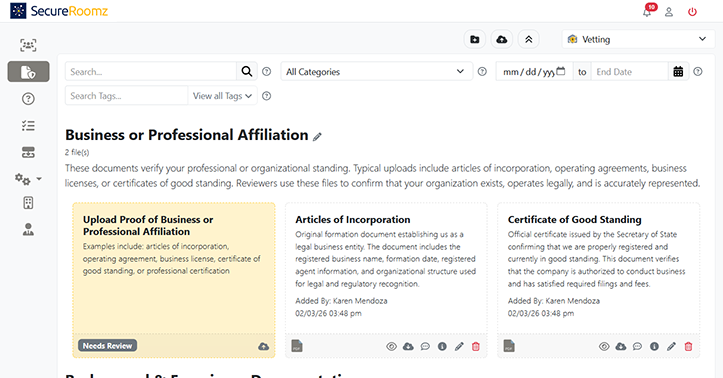Edit the Certificate of Good Standing file

pos(671,346)
